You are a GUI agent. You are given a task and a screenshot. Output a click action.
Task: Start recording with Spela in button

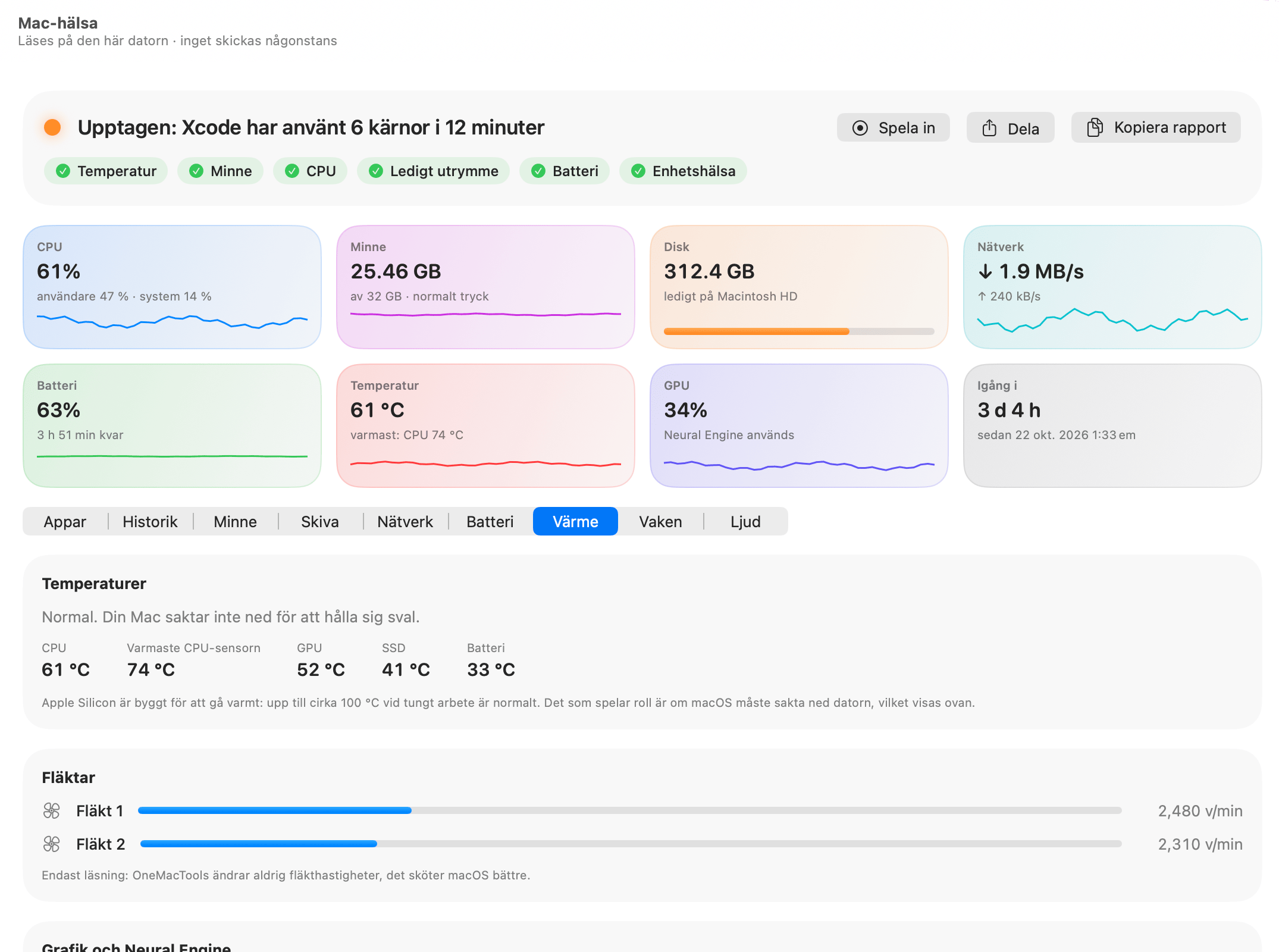[893, 128]
